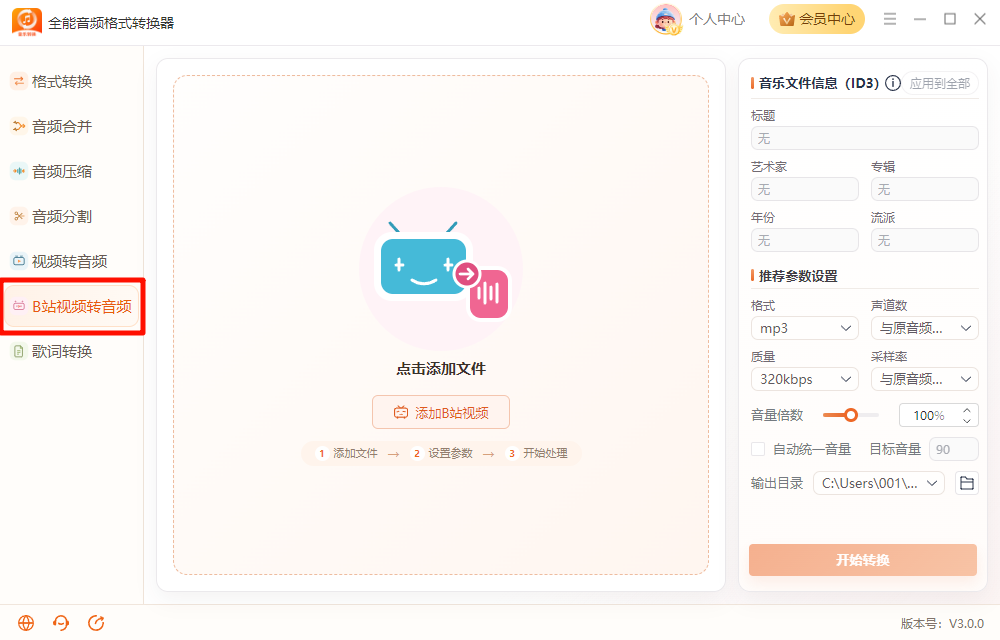This screenshot has width=1000, height=640.
Task: Click the globe website icon at bottom
Action: [x=26, y=623]
